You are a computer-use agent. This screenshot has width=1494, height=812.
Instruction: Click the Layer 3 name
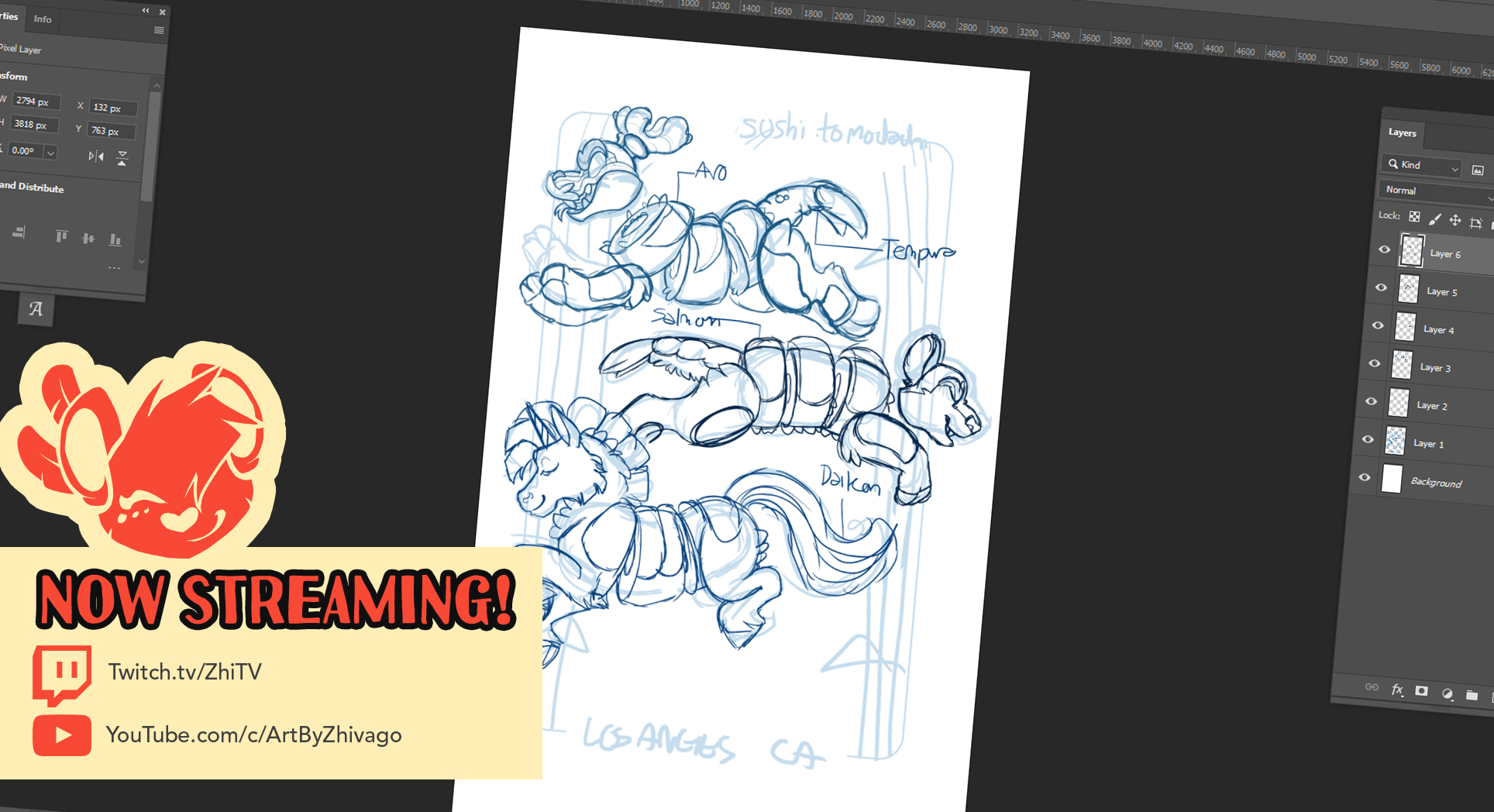click(1435, 368)
